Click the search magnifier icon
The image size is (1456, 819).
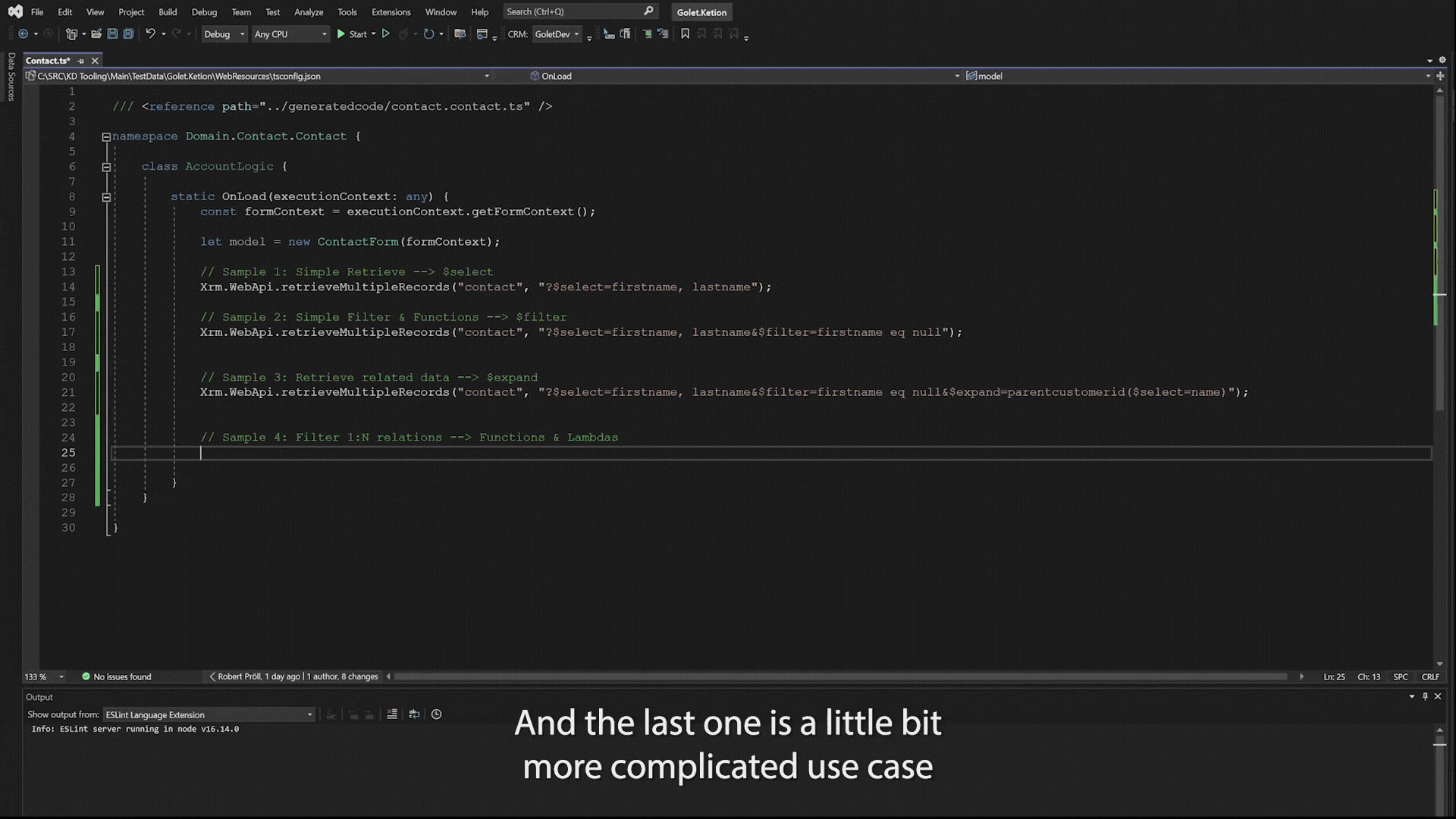point(648,11)
